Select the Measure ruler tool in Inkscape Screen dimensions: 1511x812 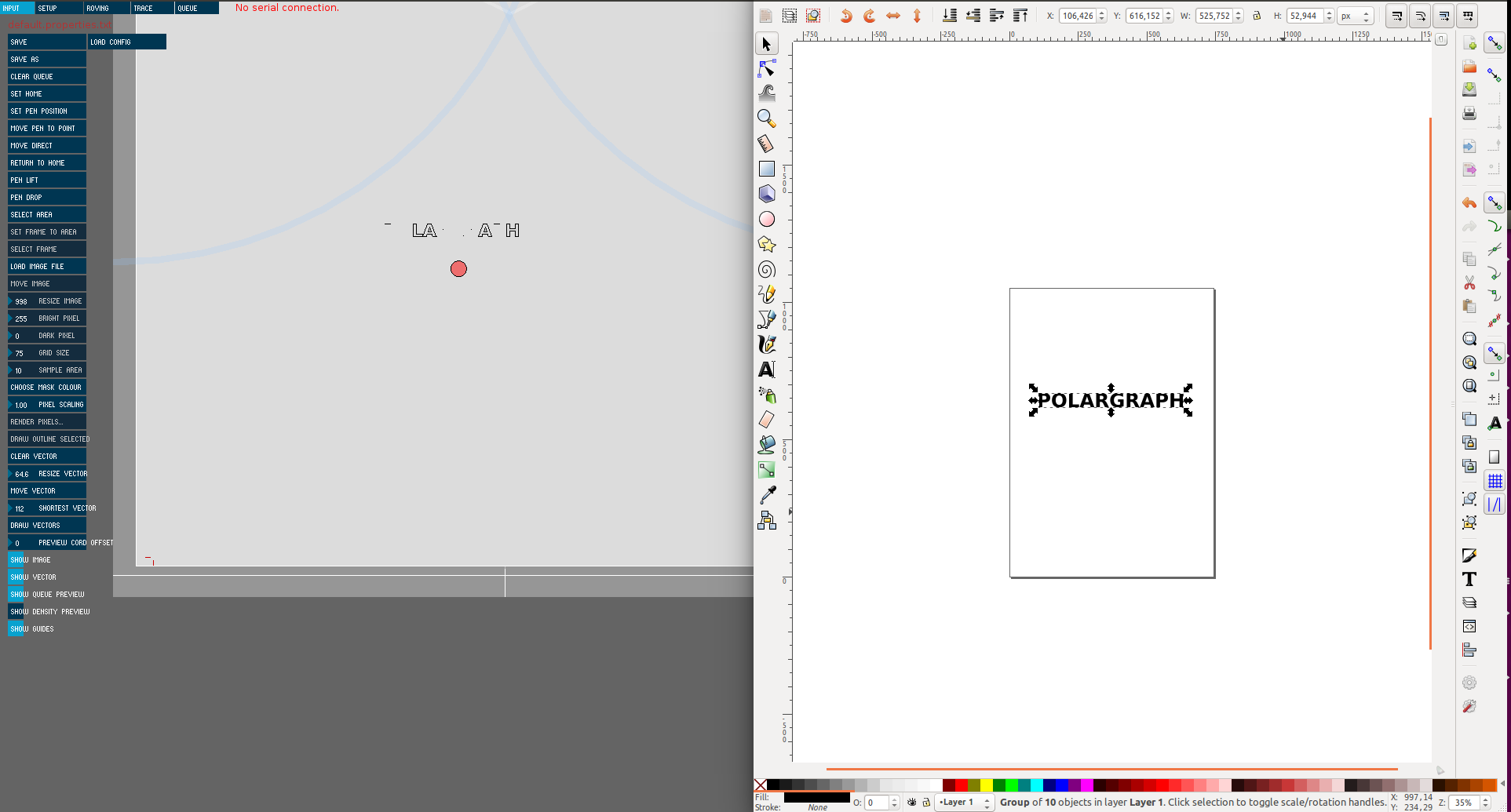tap(767, 144)
